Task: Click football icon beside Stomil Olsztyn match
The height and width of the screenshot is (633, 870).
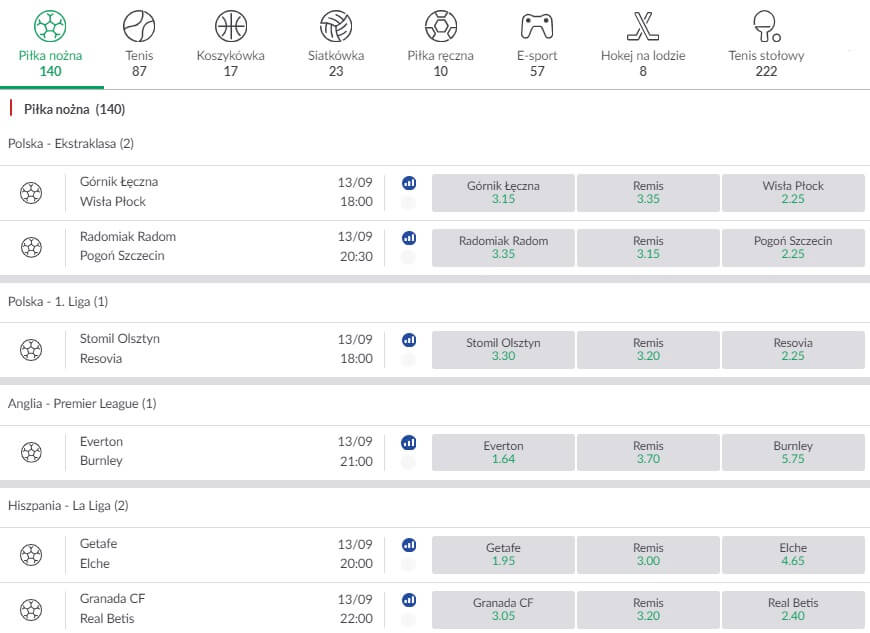Action: coord(31,350)
